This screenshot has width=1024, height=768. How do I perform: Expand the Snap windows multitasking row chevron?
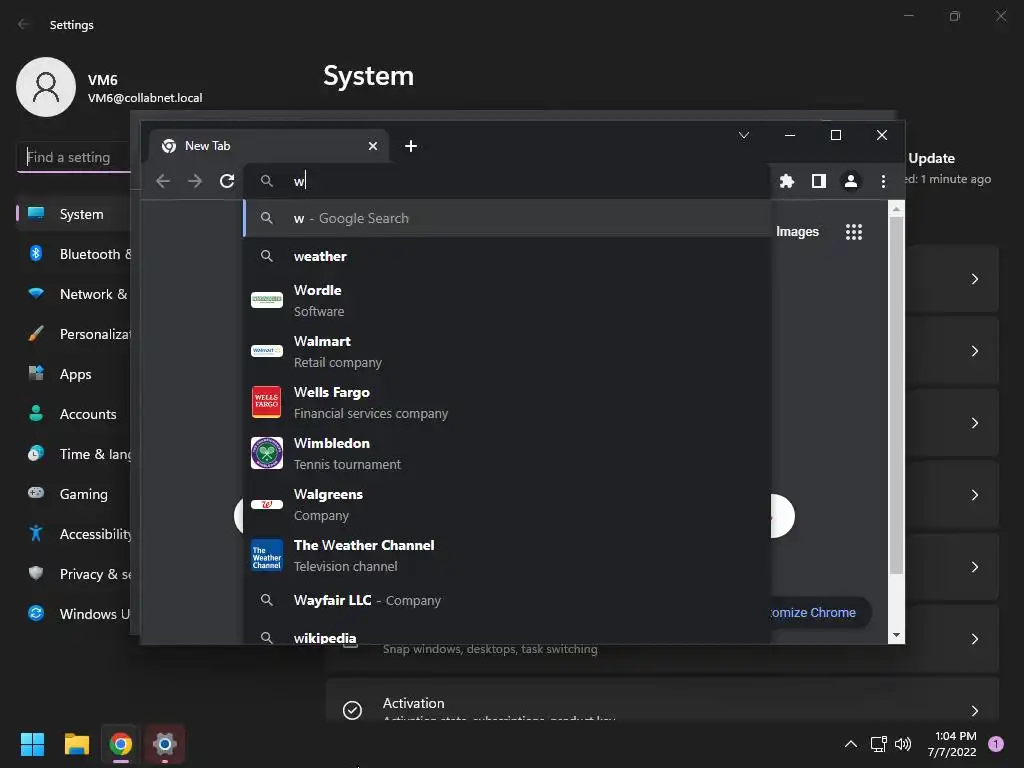tap(974, 639)
